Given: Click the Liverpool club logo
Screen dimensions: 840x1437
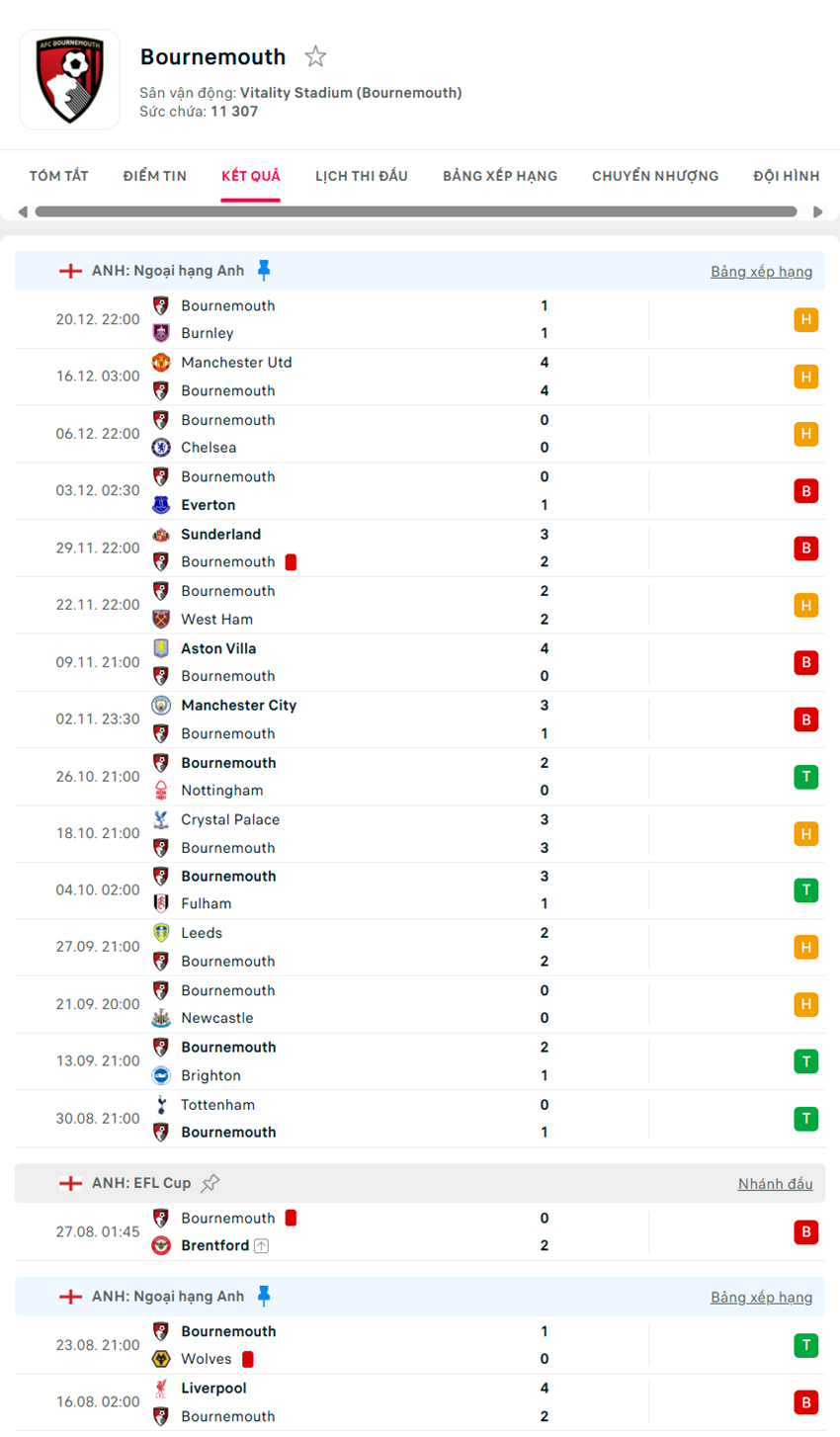Looking at the screenshot, I should 161,1388.
